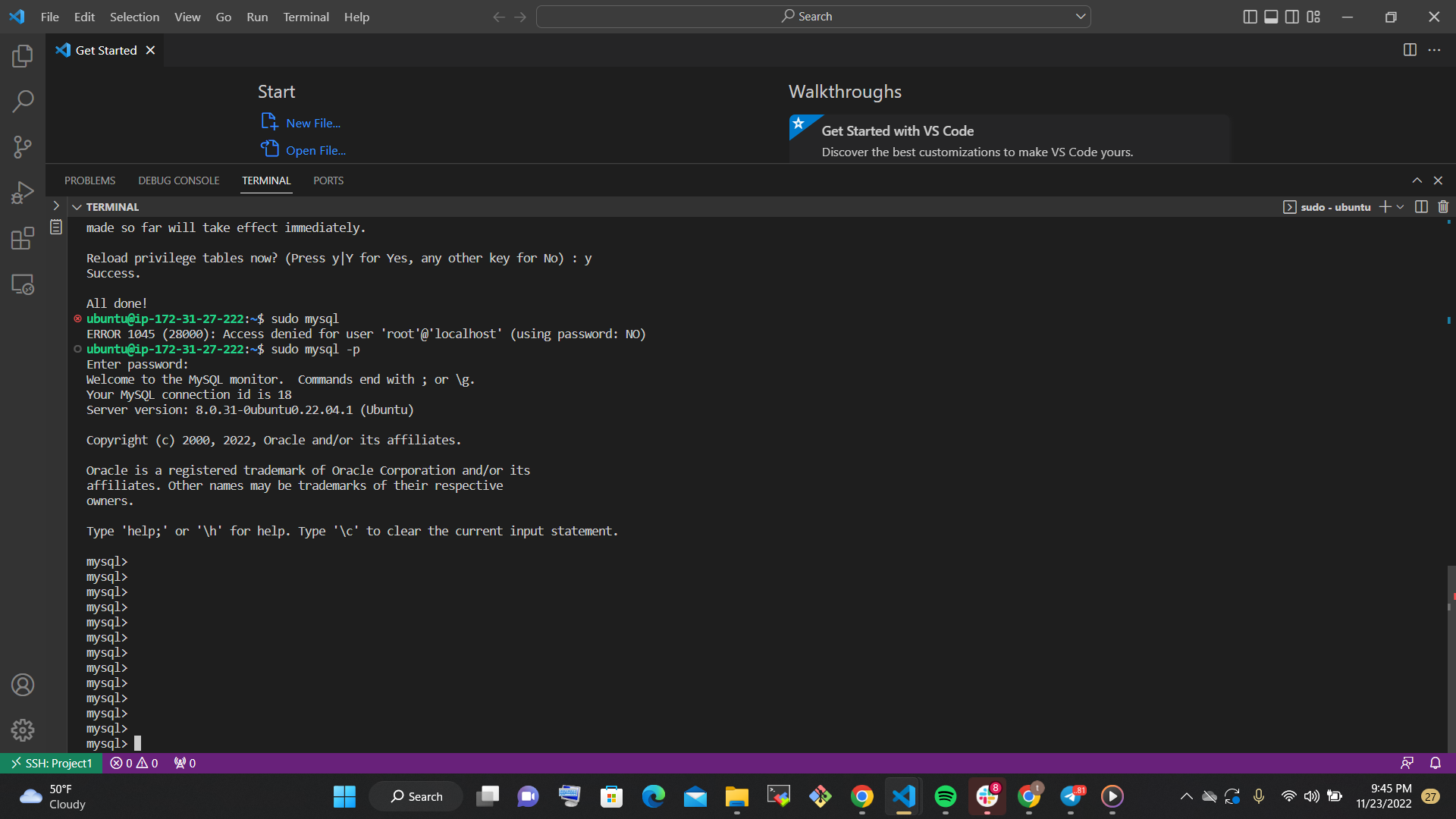This screenshot has height=819, width=1456.
Task: Open the terminal profile dropdown chevron
Action: [x=1400, y=206]
